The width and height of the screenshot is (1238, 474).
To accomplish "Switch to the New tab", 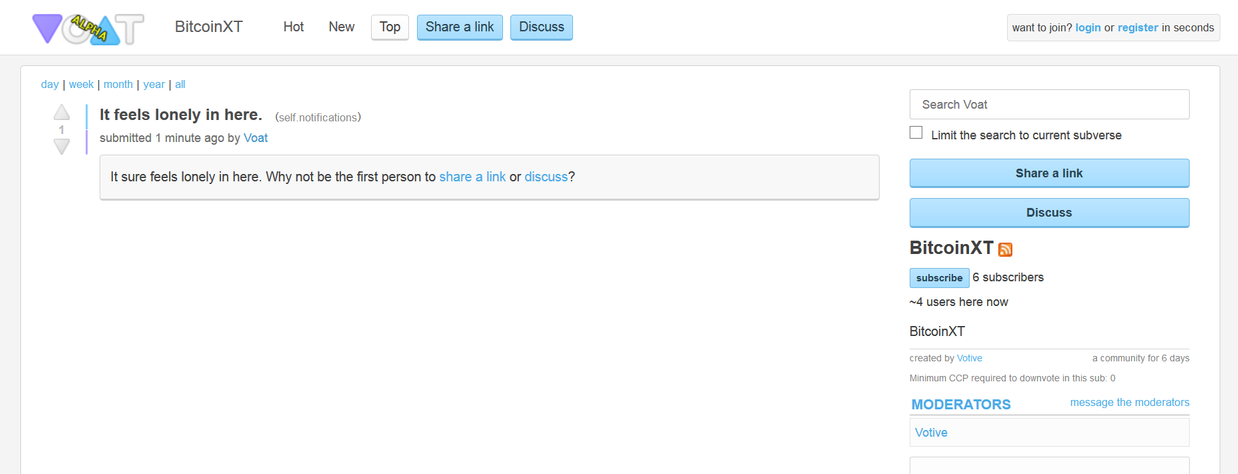I will pos(341,27).
